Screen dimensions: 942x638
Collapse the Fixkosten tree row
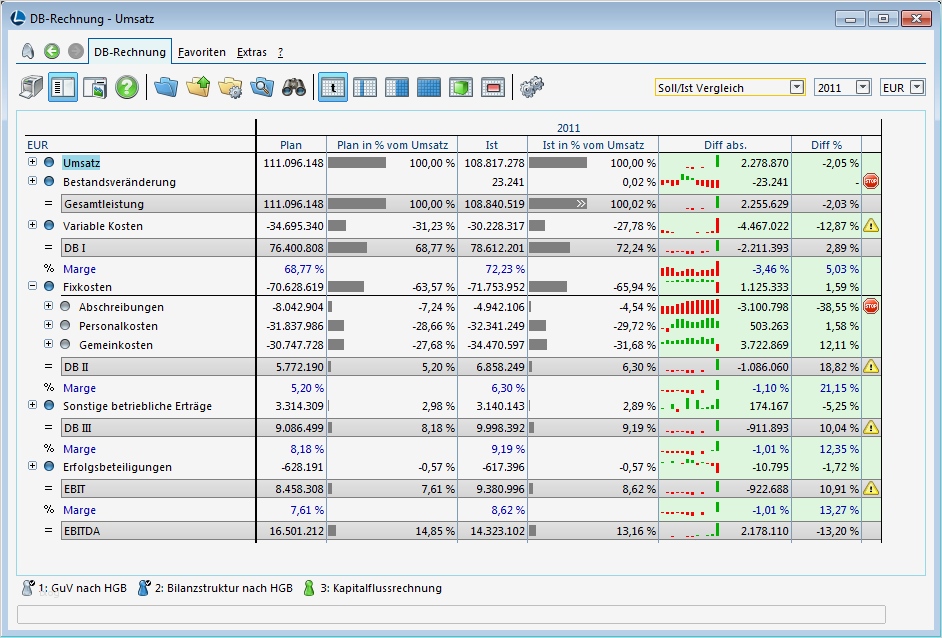32,287
